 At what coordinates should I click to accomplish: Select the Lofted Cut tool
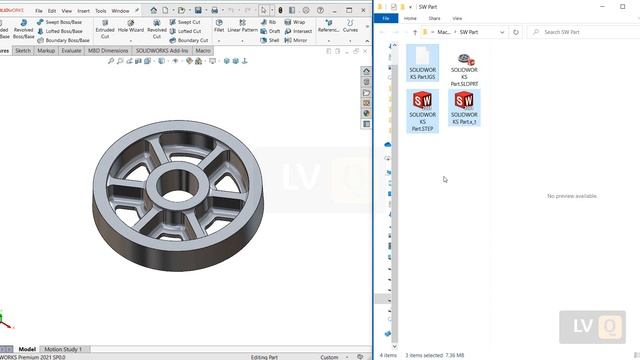point(185,31)
